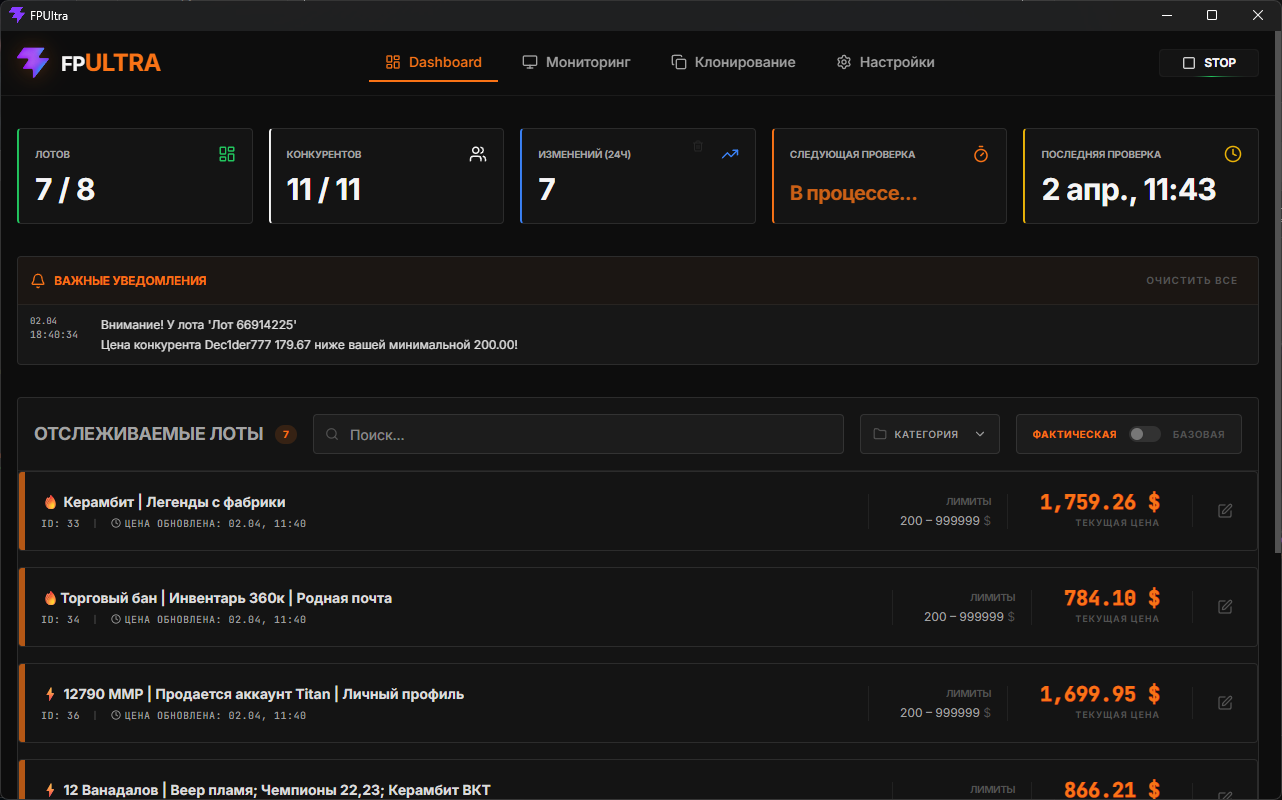This screenshot has width=1282, height=800.
Task: Click the bell icon in Важные уведомления
Action: tap(38, 281)
